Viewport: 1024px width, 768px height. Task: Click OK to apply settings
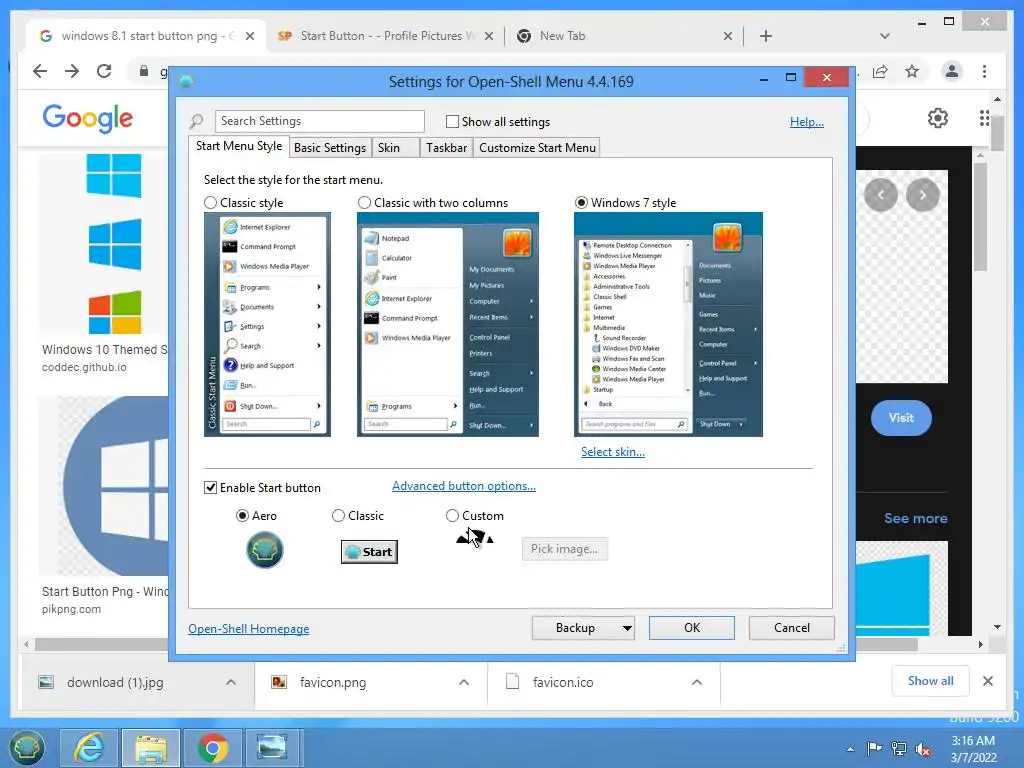[692, 628]
